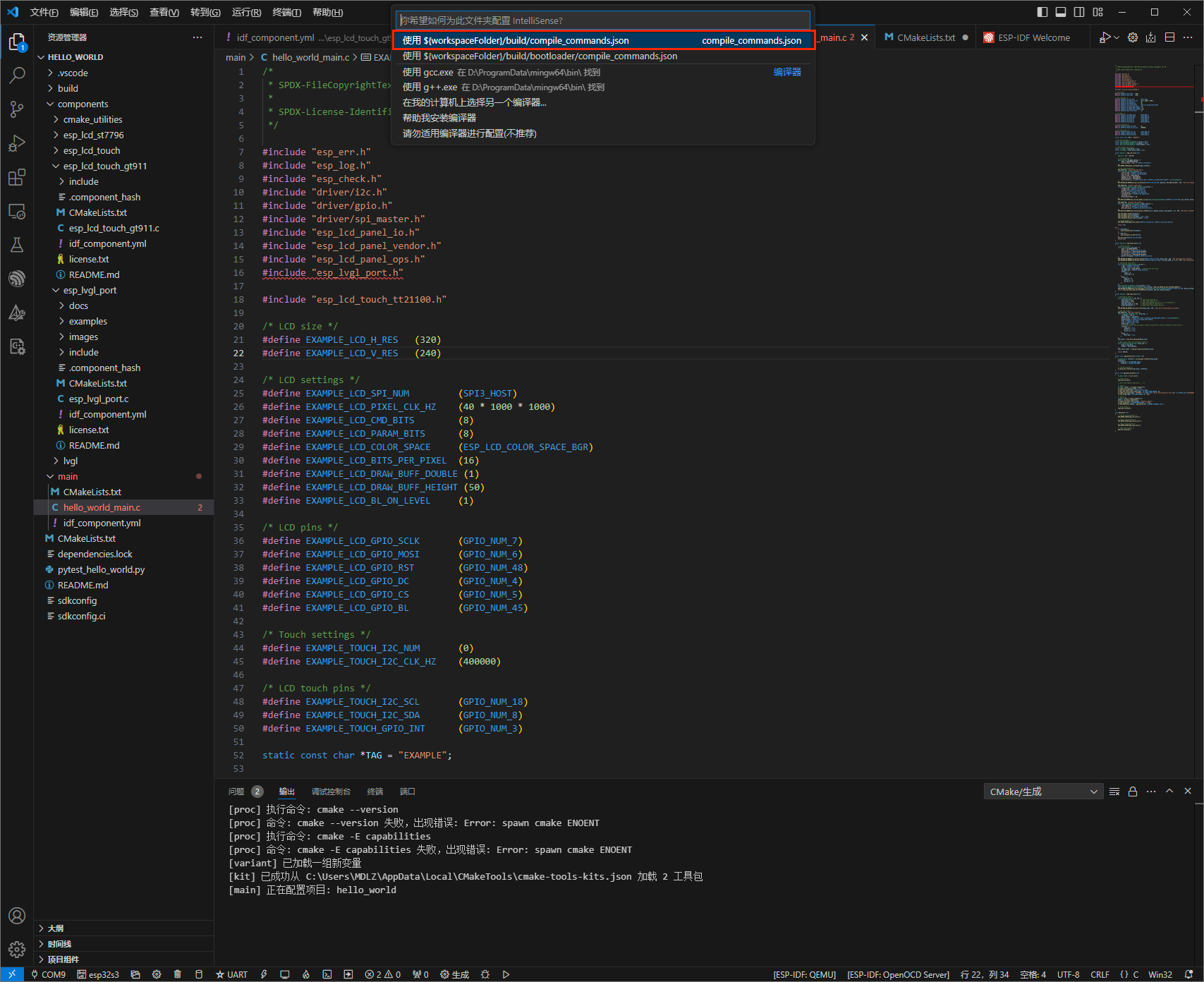Click the monitor device icon in status bar
Screen dimensions: 1204x982
click(285, 974)
